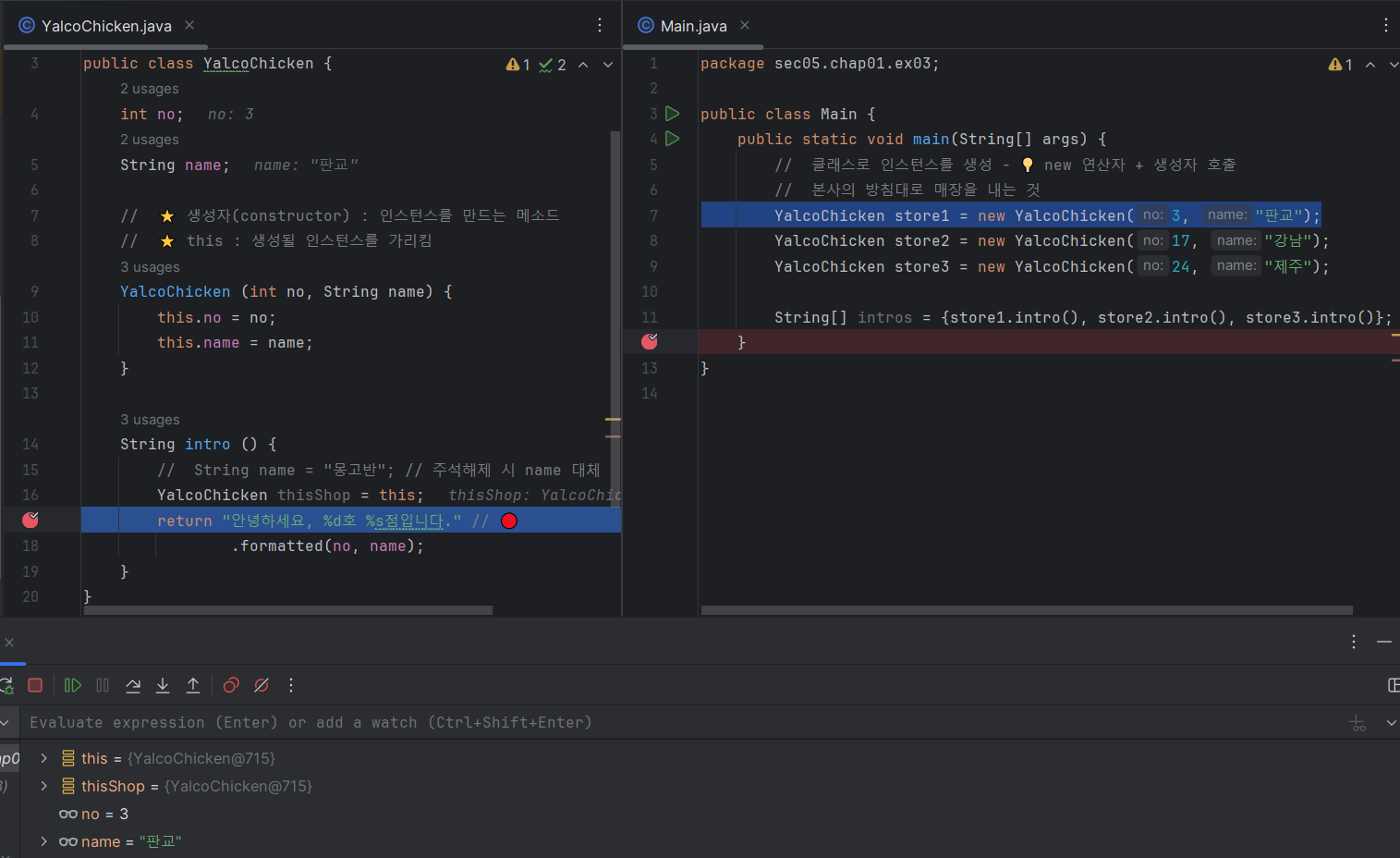1400x858 pixels.
Task: Open the debug tool window options menu
Action: click(x=1354, y=642)
